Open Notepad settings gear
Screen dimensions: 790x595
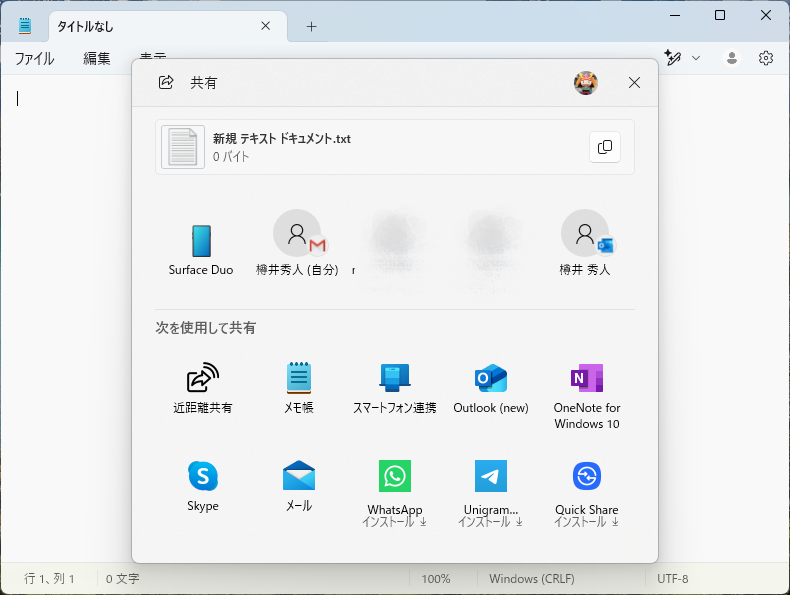coord(766,58)
